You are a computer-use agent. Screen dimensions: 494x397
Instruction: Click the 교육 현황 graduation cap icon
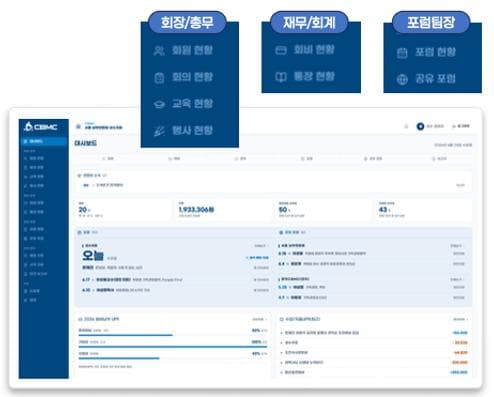coord(159,104)
